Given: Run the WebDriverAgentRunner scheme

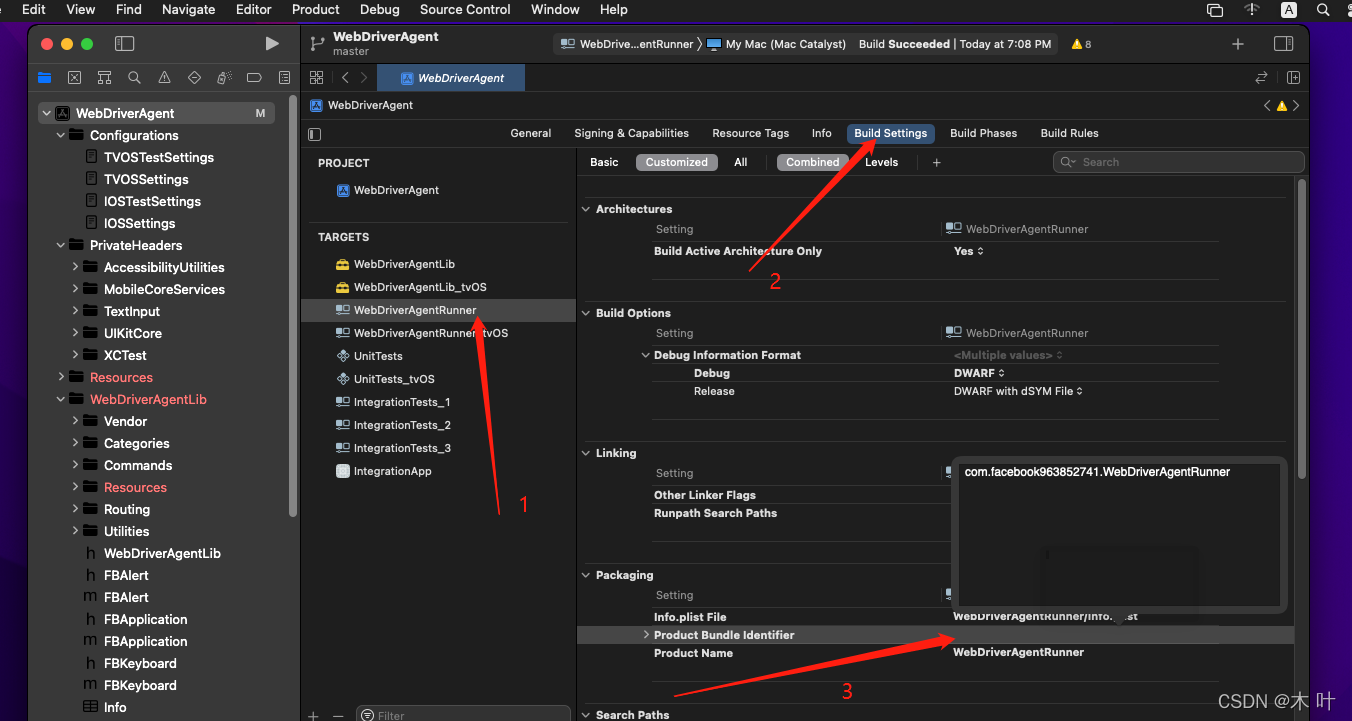Looking at the screenshot, I should pos(272,44).
